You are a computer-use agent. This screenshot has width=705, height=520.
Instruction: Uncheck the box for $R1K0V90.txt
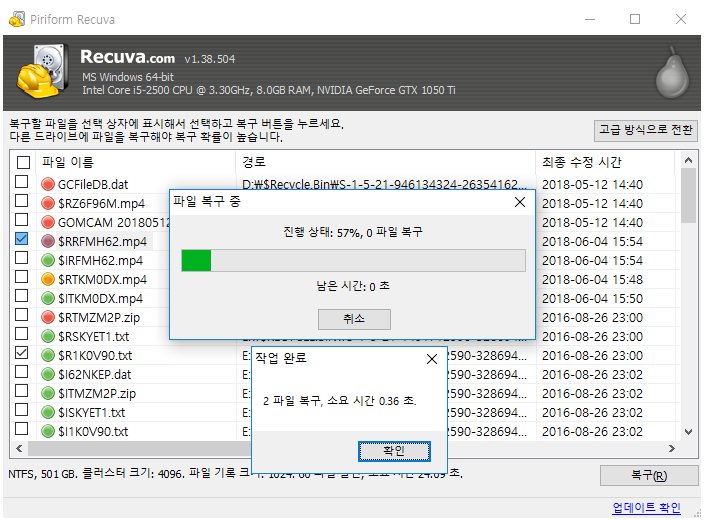point(22,353)
